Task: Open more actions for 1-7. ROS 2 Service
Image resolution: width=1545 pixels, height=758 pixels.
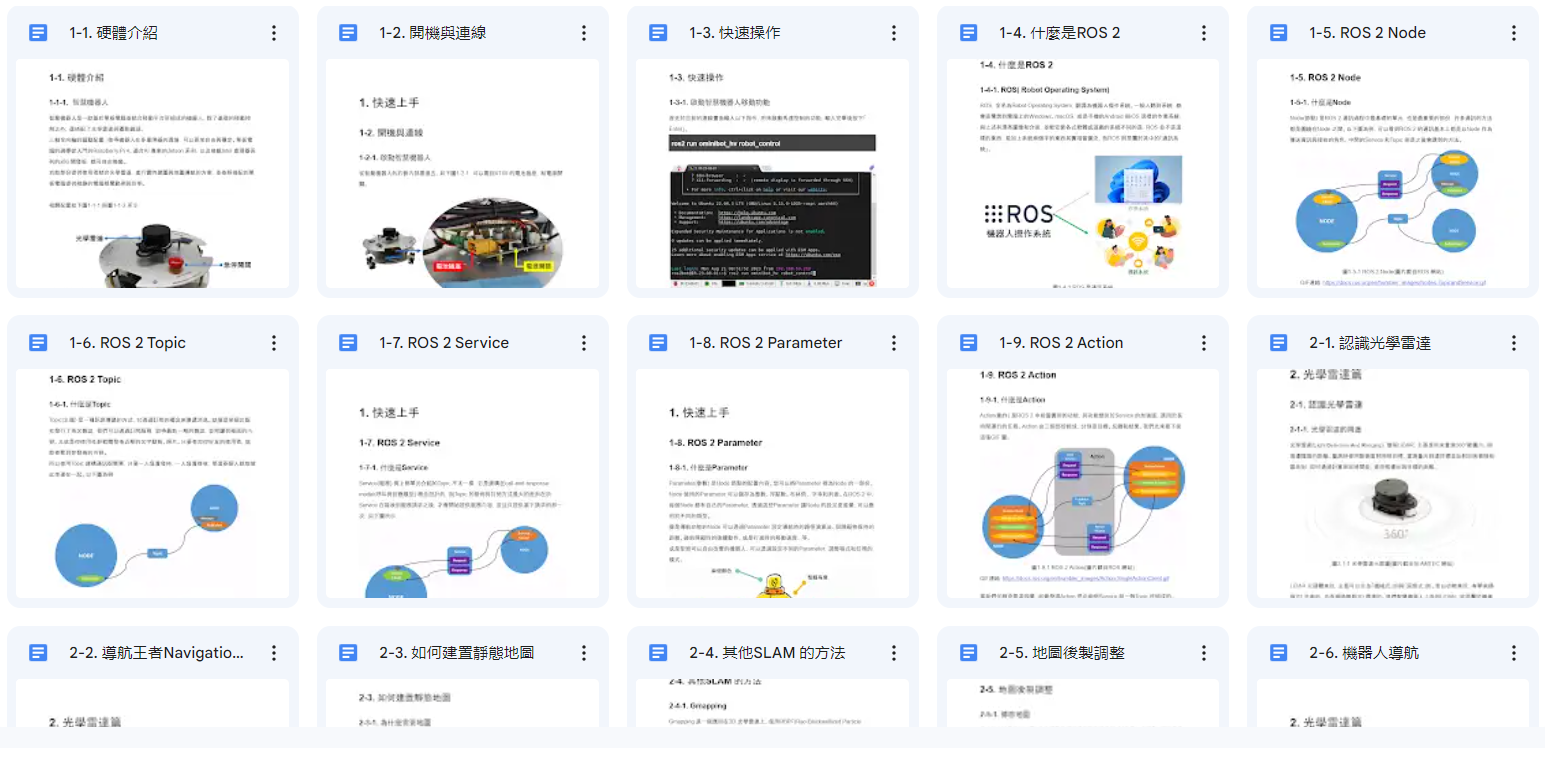Action: [x=584, y=343]
